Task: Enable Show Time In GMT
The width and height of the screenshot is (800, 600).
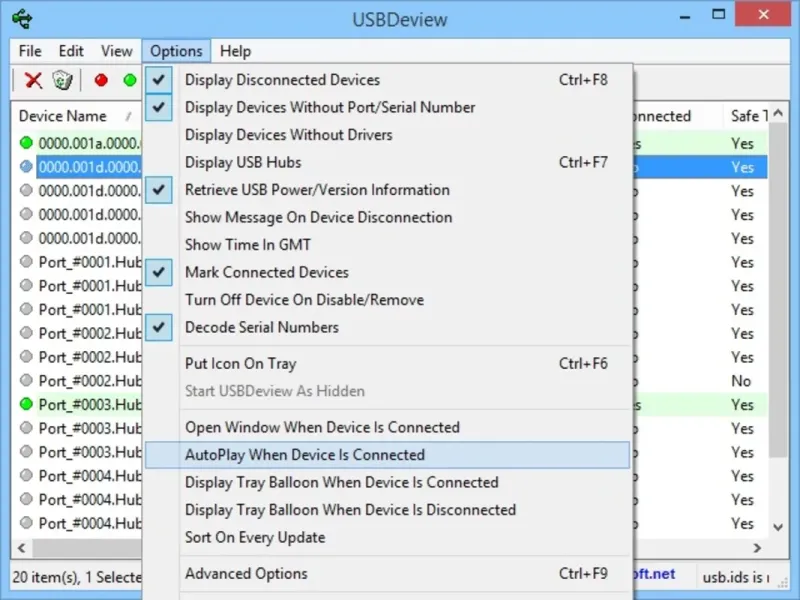Action: (x=387, y=245)
